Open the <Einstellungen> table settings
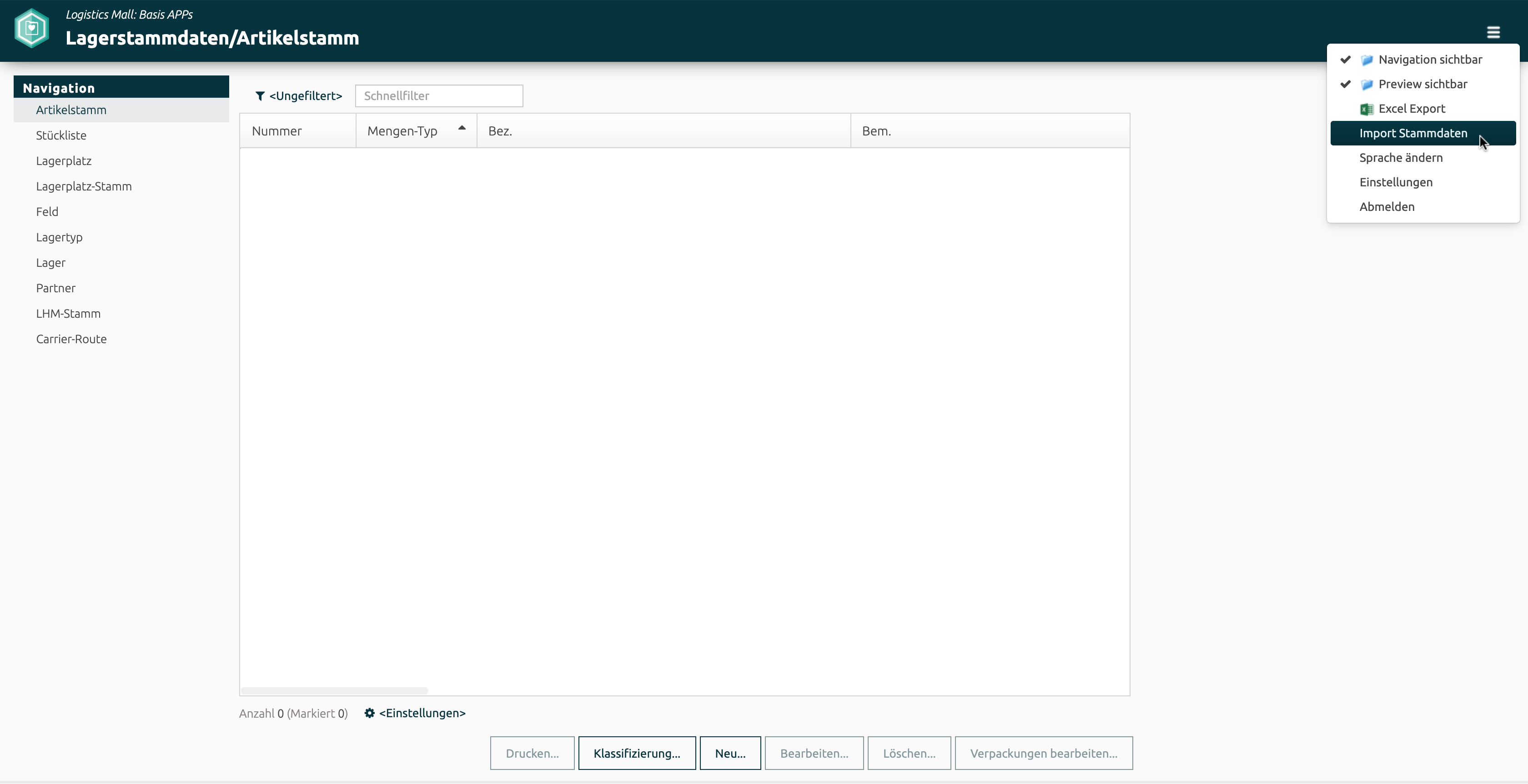The height and width of the screenshot is (784, 1528). point(422,713)
